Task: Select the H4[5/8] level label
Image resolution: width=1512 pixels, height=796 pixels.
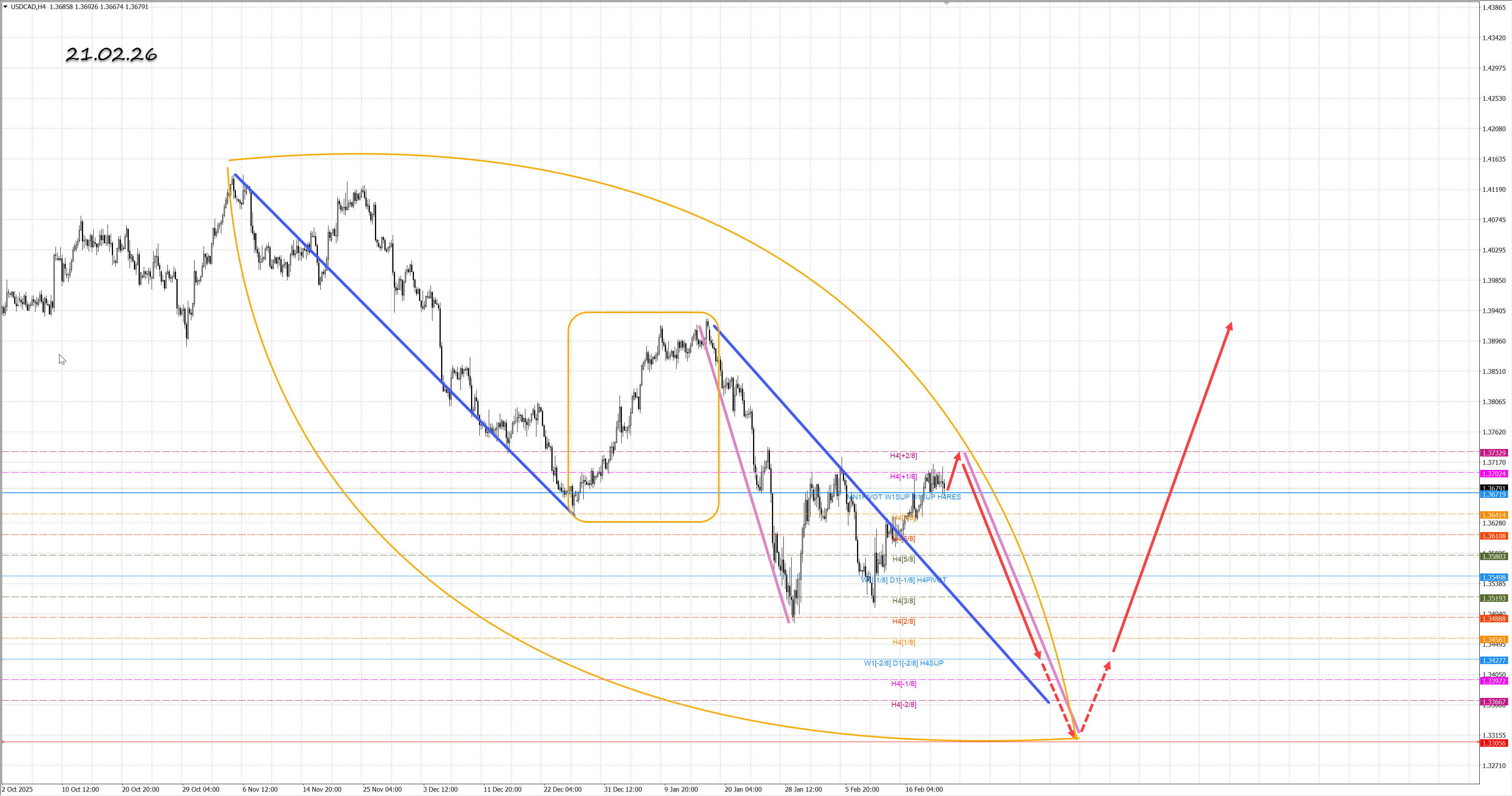Action: (x=903, y=559)
